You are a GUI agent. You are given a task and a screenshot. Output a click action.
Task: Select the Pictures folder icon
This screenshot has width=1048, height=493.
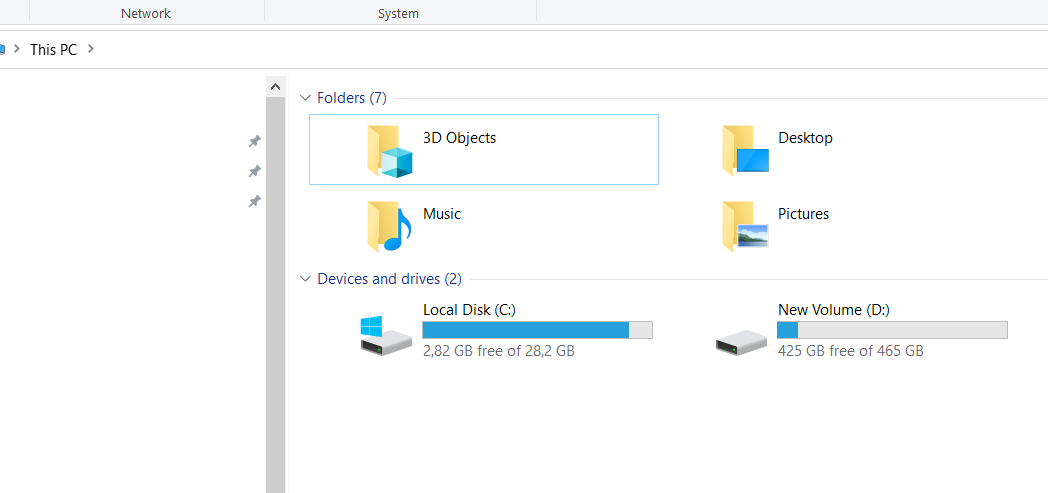pyautogui.click(x=745, y=226)
